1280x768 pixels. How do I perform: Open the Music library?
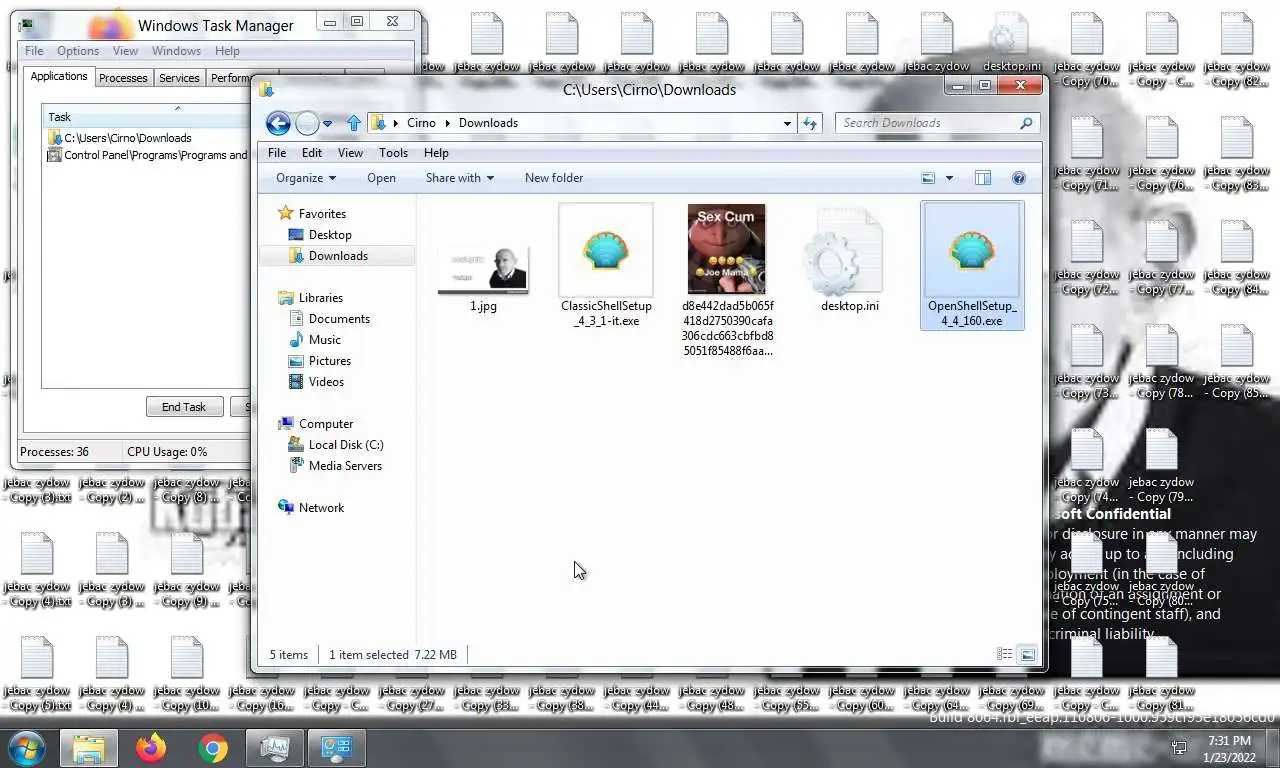[324, 339]
